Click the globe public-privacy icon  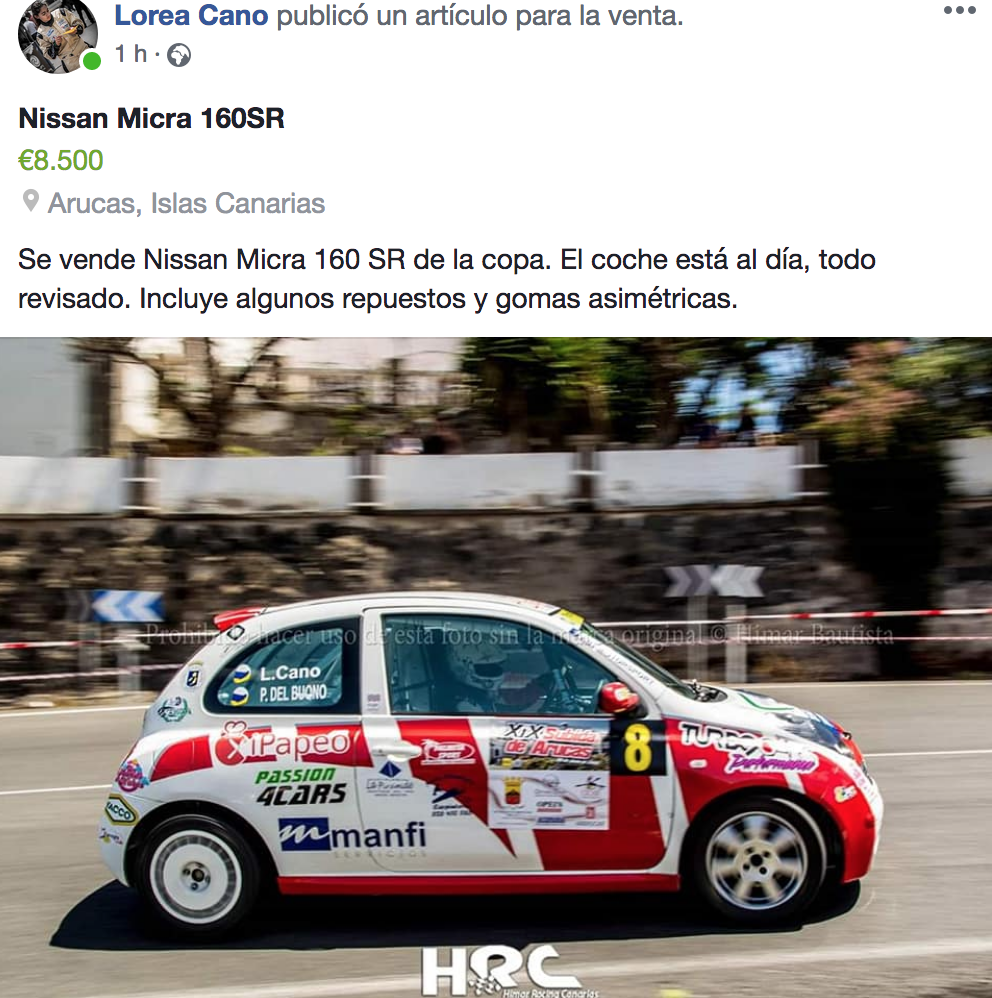coord(179,55)
